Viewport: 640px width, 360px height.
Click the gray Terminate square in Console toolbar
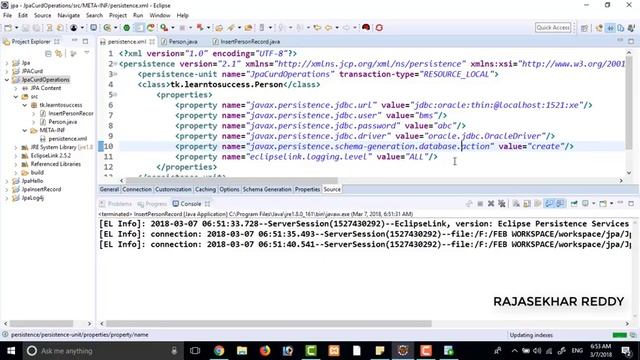coord(480,203)
